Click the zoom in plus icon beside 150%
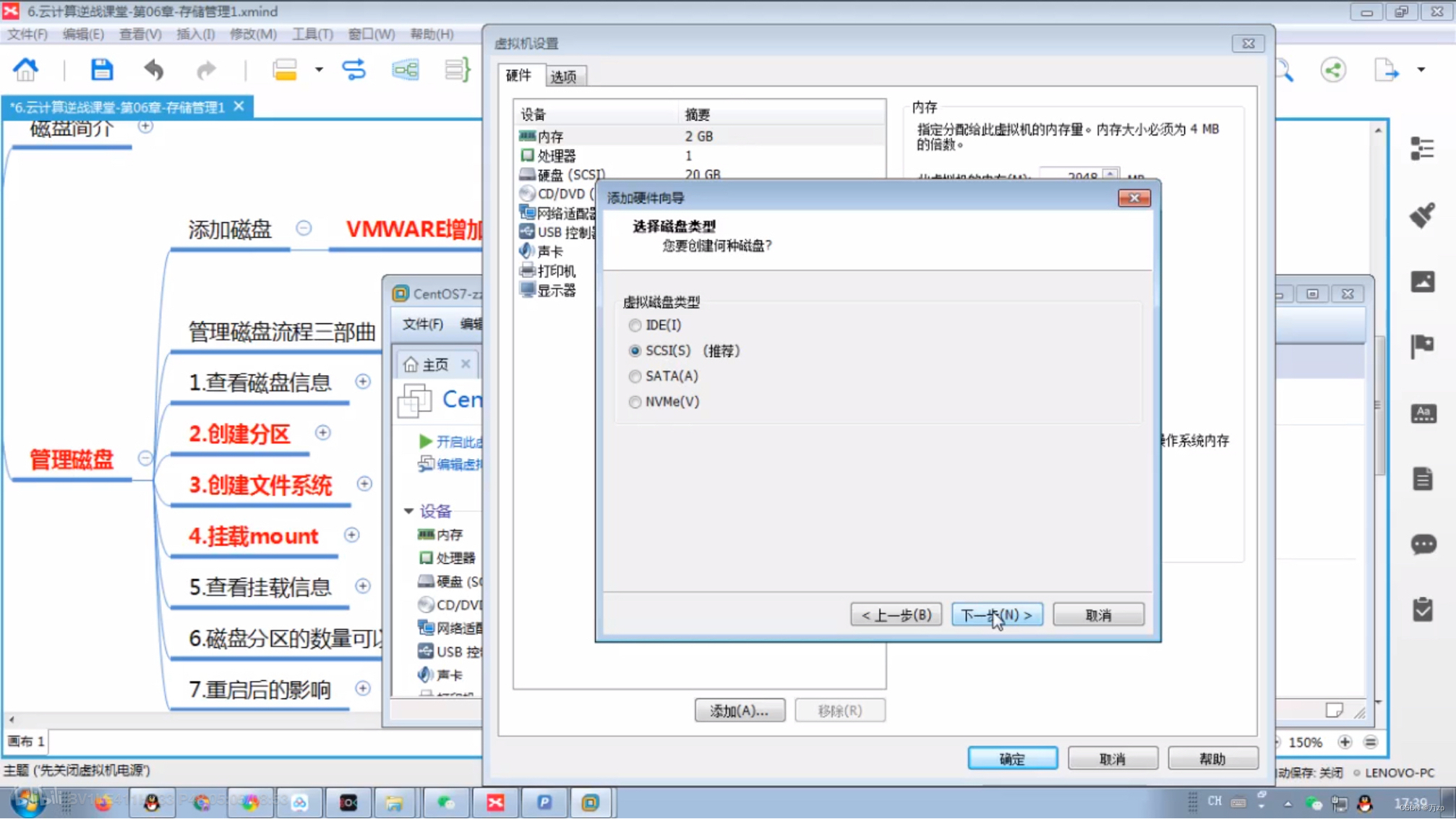The image size is (1456, 819). 1345,742
